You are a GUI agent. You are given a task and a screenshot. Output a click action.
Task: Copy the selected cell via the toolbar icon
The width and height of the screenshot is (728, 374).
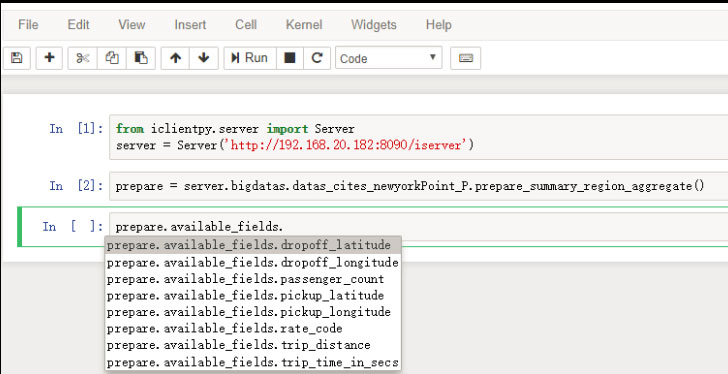point(112,58)
